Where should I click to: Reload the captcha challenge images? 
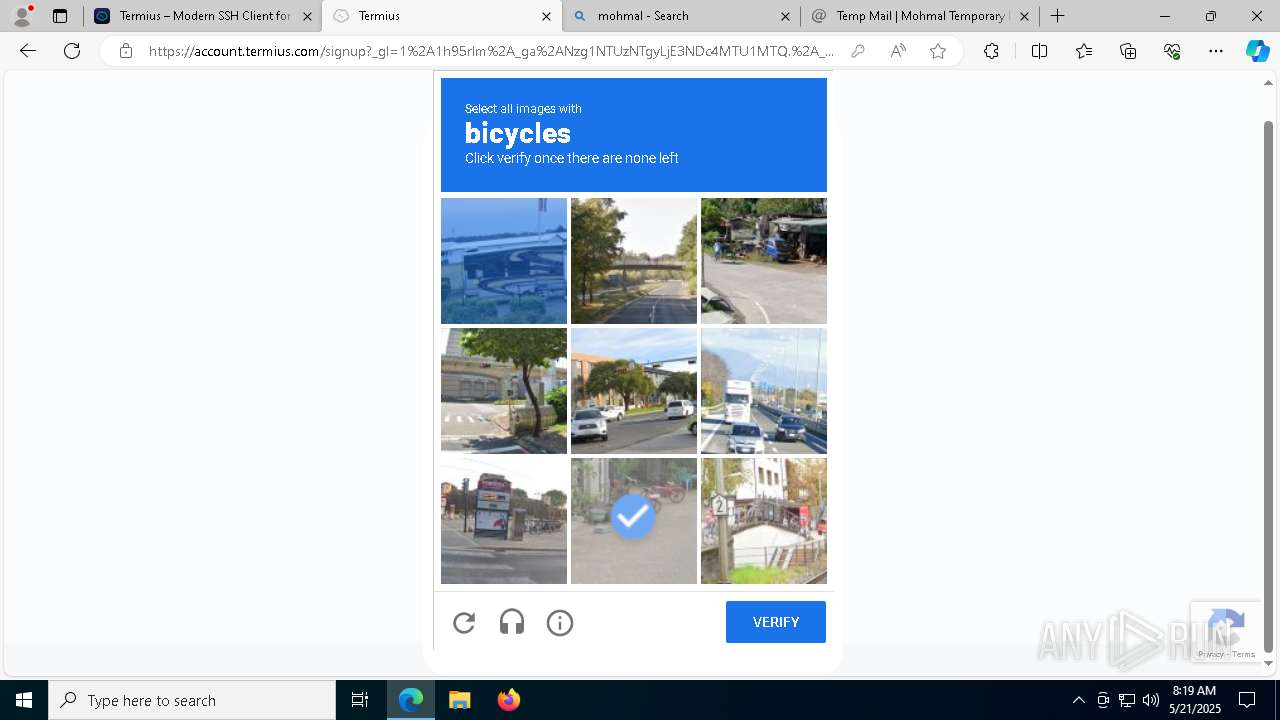pos(464,623)
